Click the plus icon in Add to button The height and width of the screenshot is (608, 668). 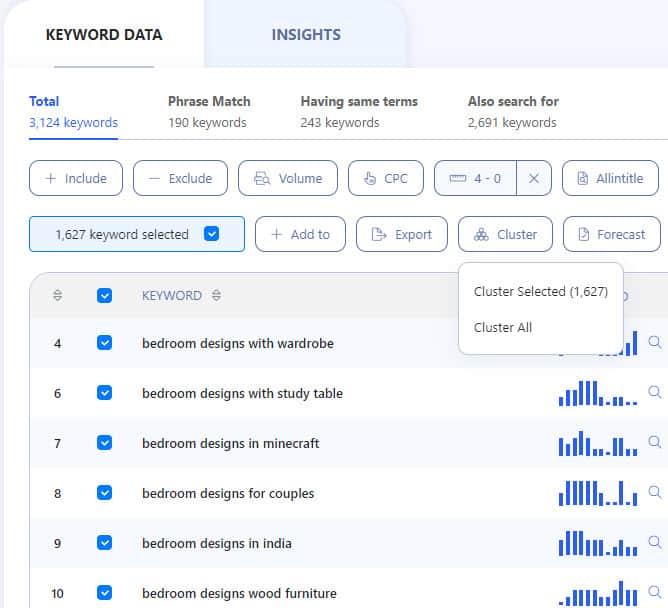[276, 234]
